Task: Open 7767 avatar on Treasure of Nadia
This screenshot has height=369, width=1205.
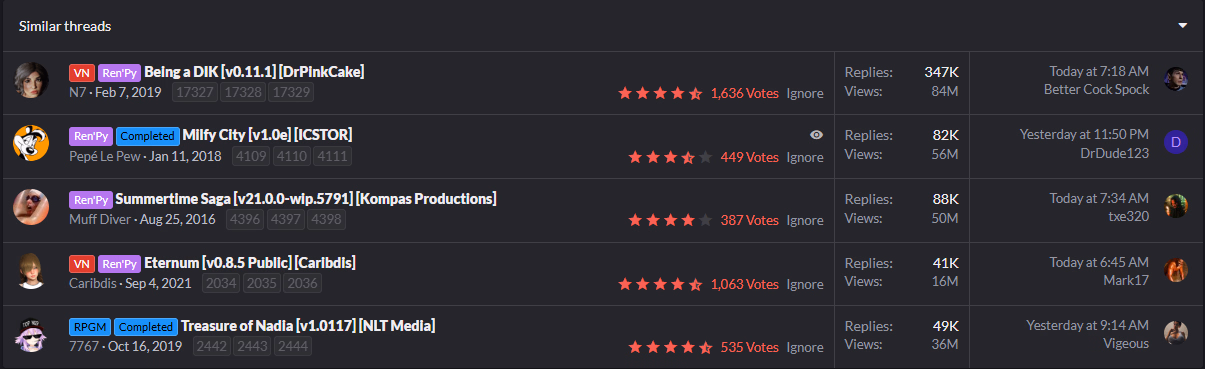Action: tap(31, 335)
